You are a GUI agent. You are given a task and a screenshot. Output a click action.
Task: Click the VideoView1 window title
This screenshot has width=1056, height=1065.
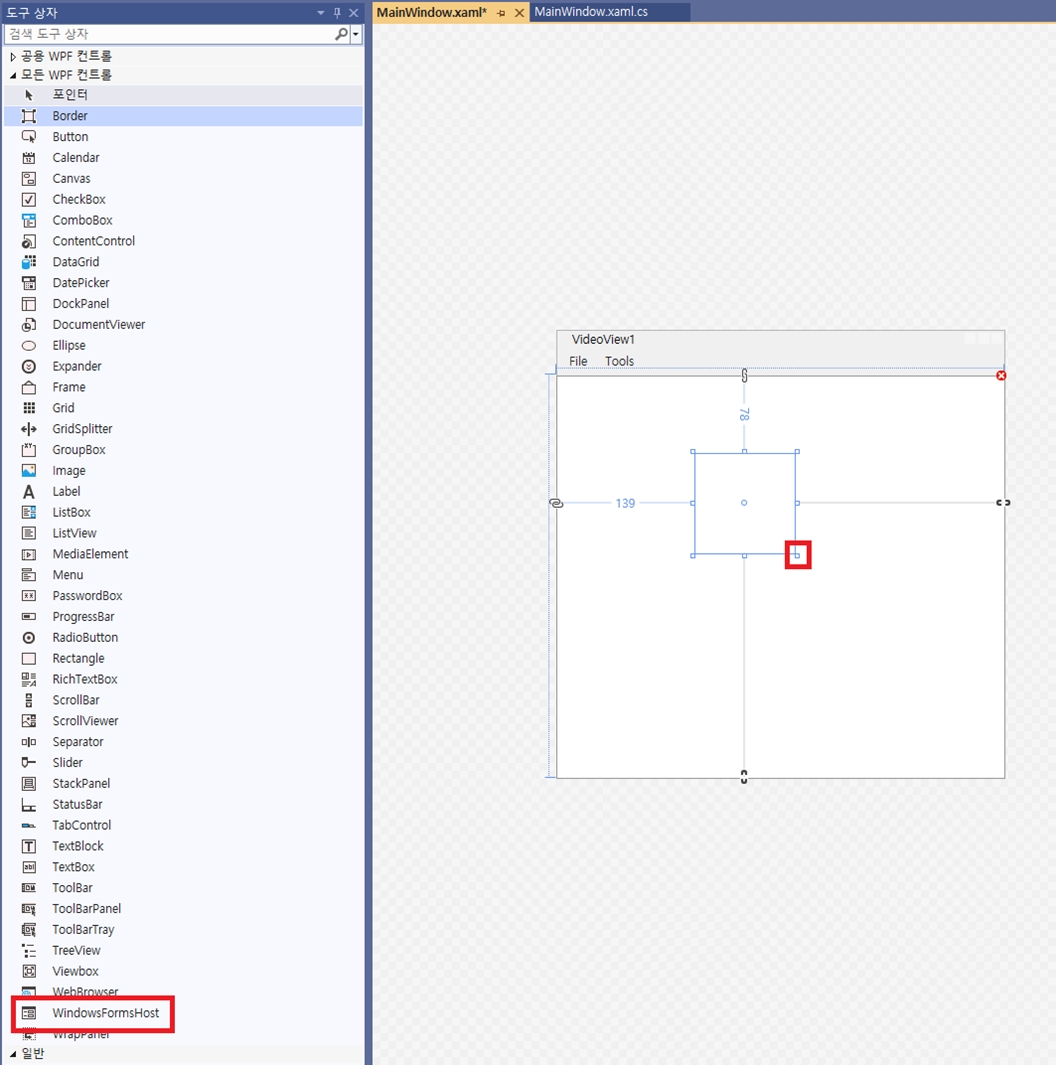pyautogui.click(x=603, y=340)
